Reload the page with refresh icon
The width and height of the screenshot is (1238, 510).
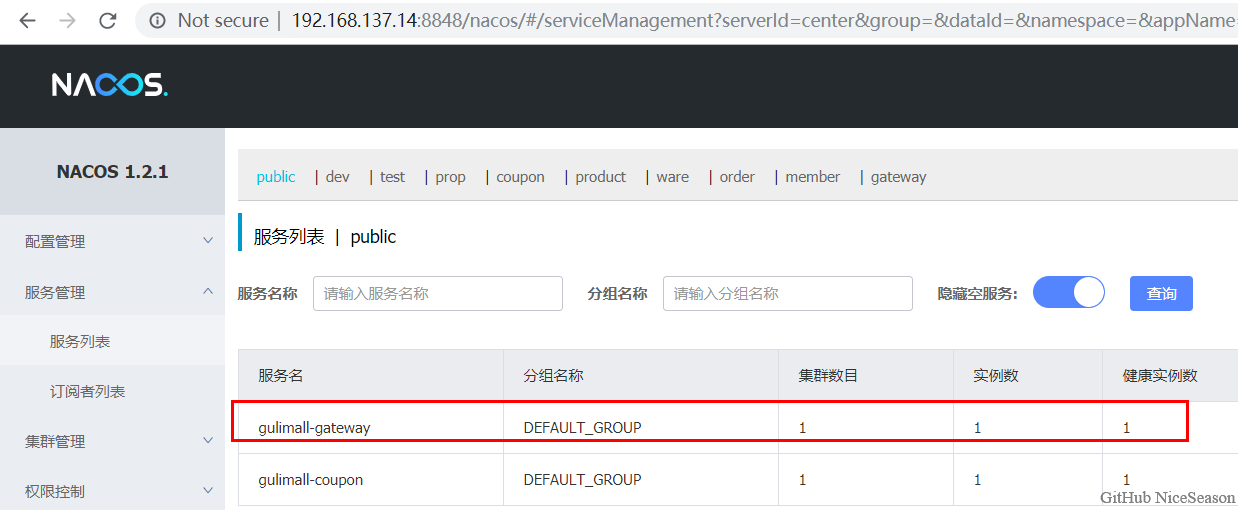point(107,20)
